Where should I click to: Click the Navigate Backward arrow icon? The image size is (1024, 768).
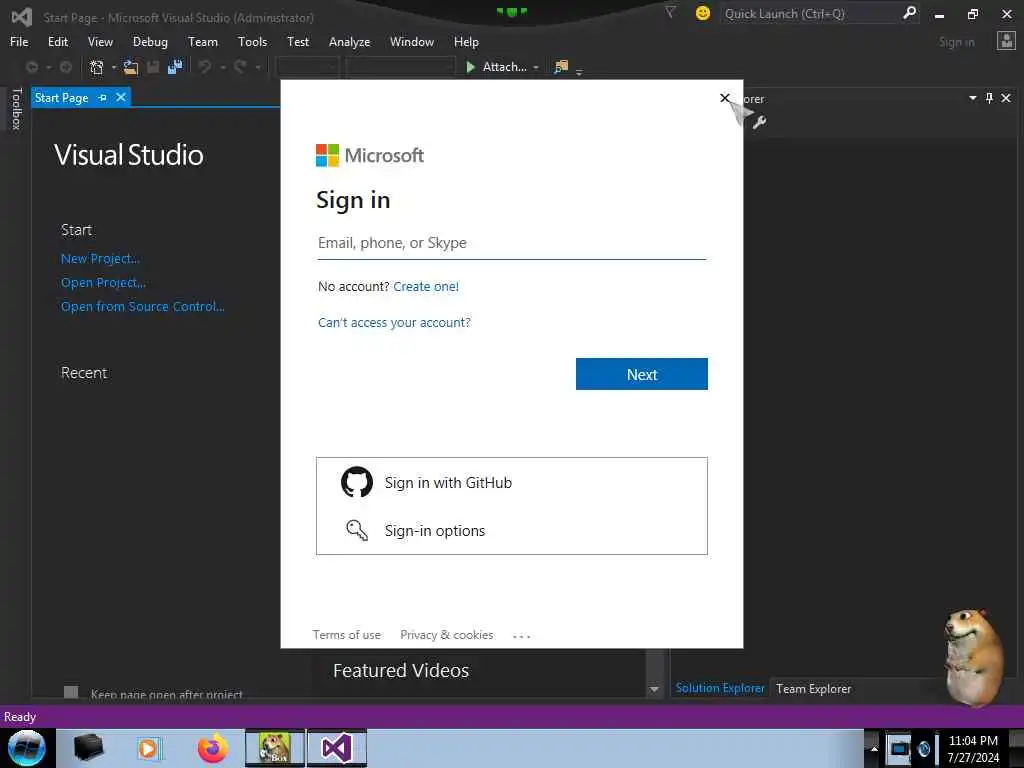click(x=31, y=67)
